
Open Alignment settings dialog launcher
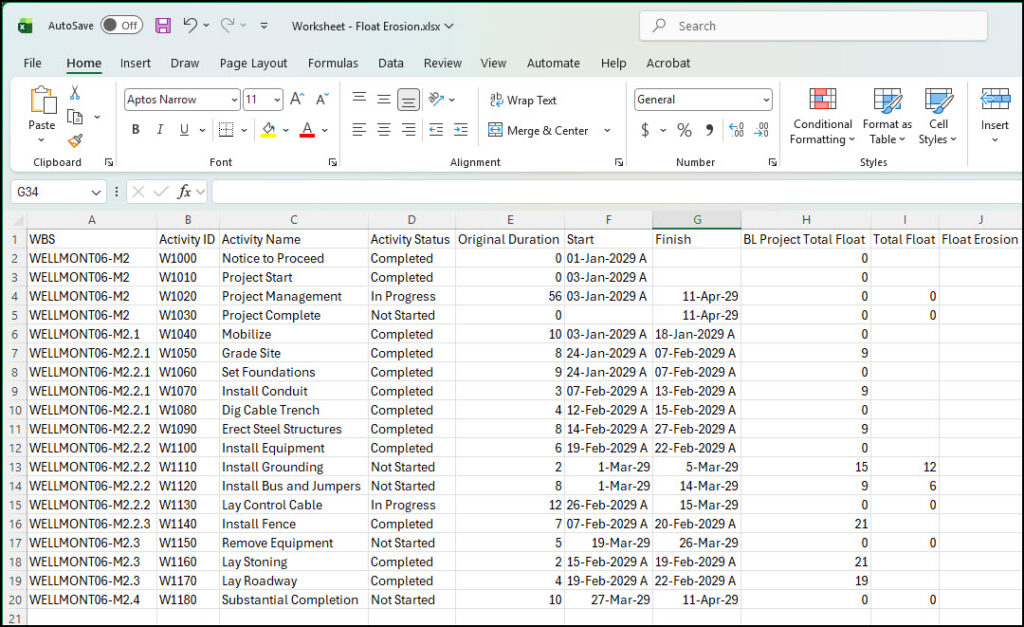coord(618,162)
